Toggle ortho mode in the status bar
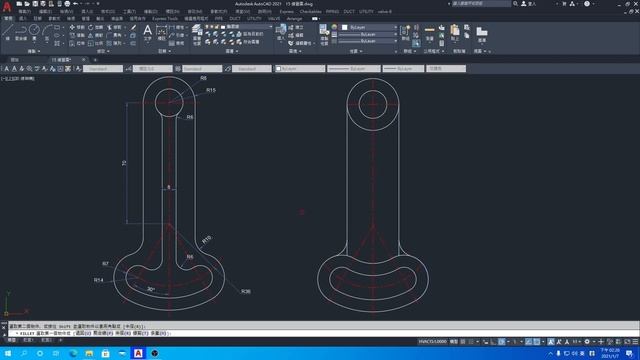Image resolution: width=640 pixels, height=360 pixels. [x=494, y=342]
